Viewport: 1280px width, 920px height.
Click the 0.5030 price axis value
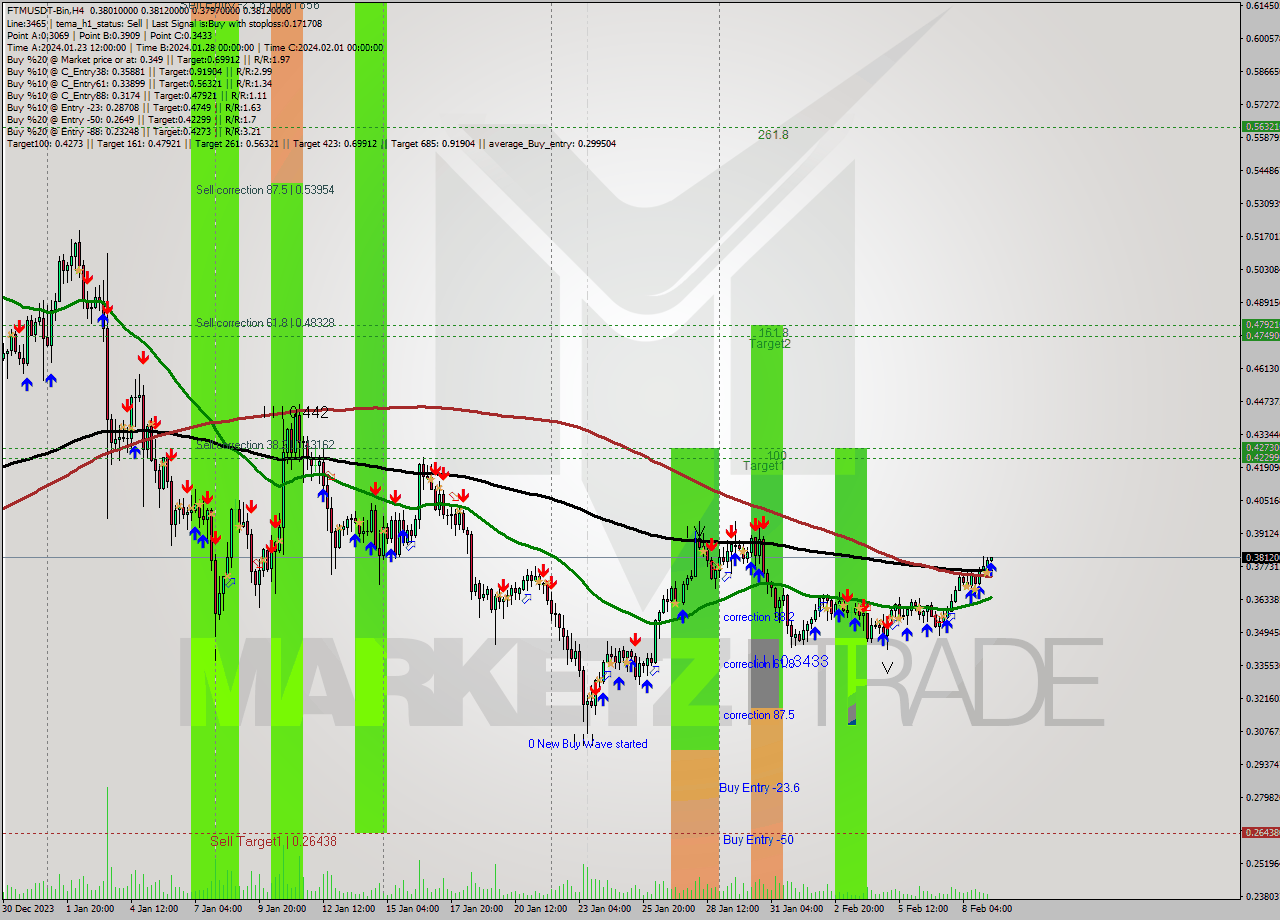[x=1262, y=269]
